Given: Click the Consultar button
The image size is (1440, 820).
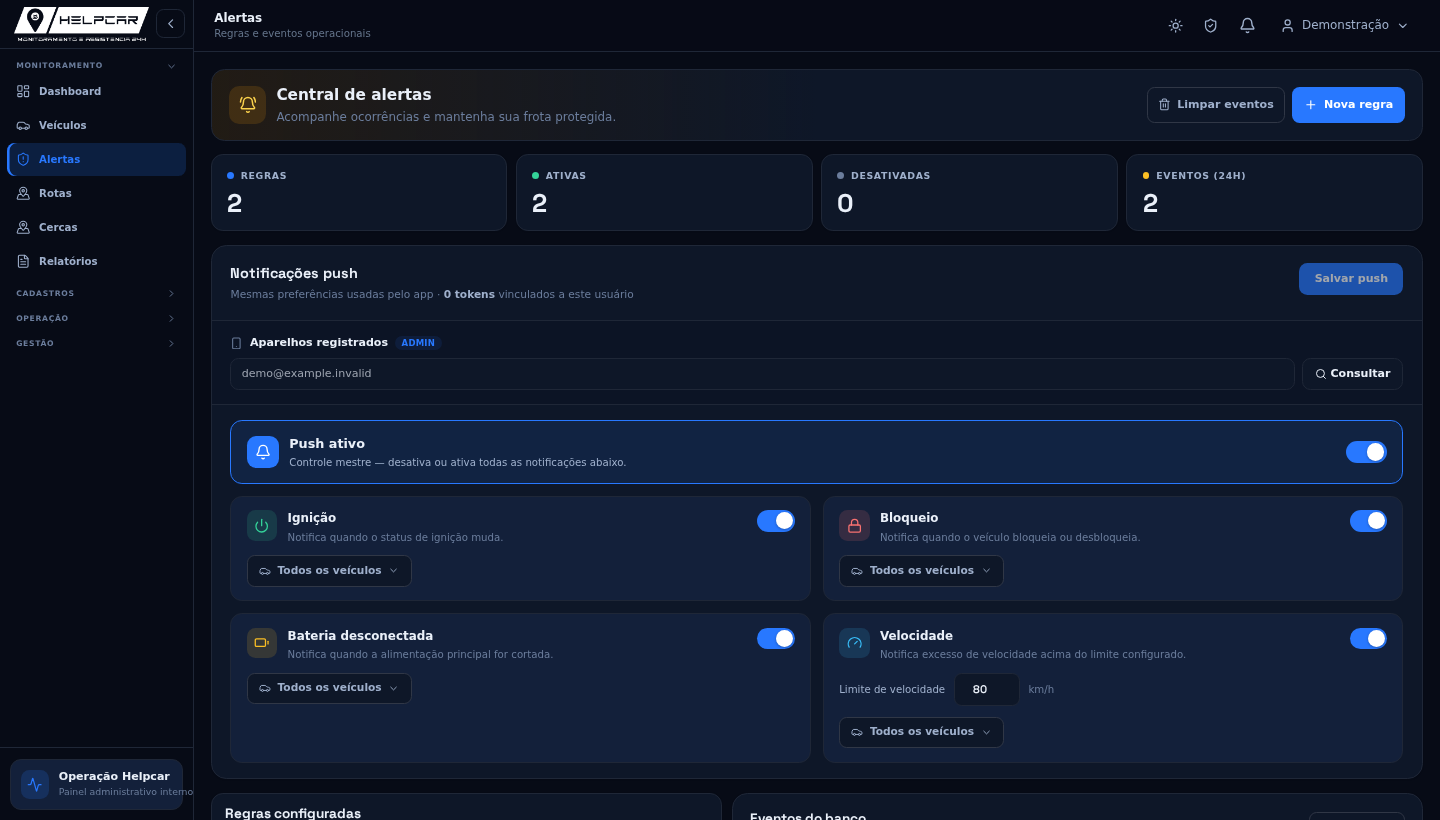Looking at the screenshot, I should click(x=1352, y=374).
